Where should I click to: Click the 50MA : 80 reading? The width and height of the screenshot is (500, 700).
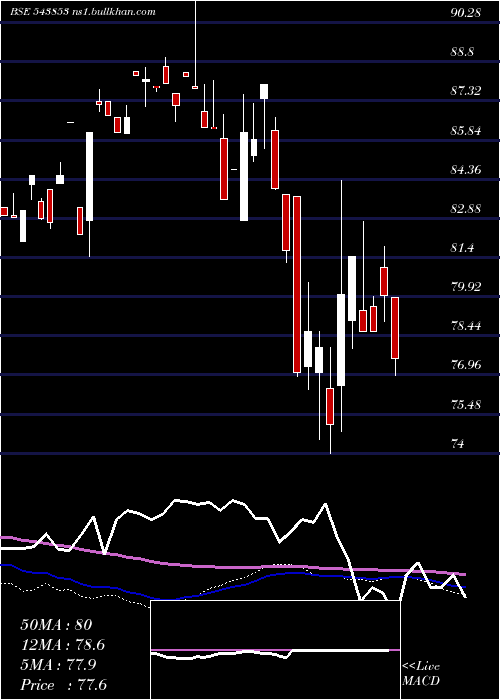pyautogui.click(x=56, y=625)
